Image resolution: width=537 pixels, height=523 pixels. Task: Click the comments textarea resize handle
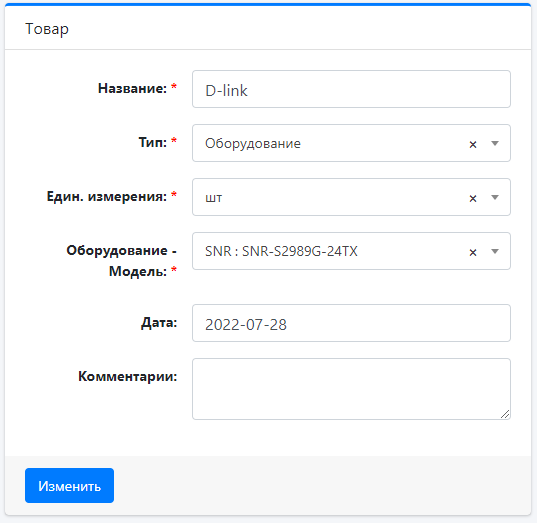(x=505, y=414)
